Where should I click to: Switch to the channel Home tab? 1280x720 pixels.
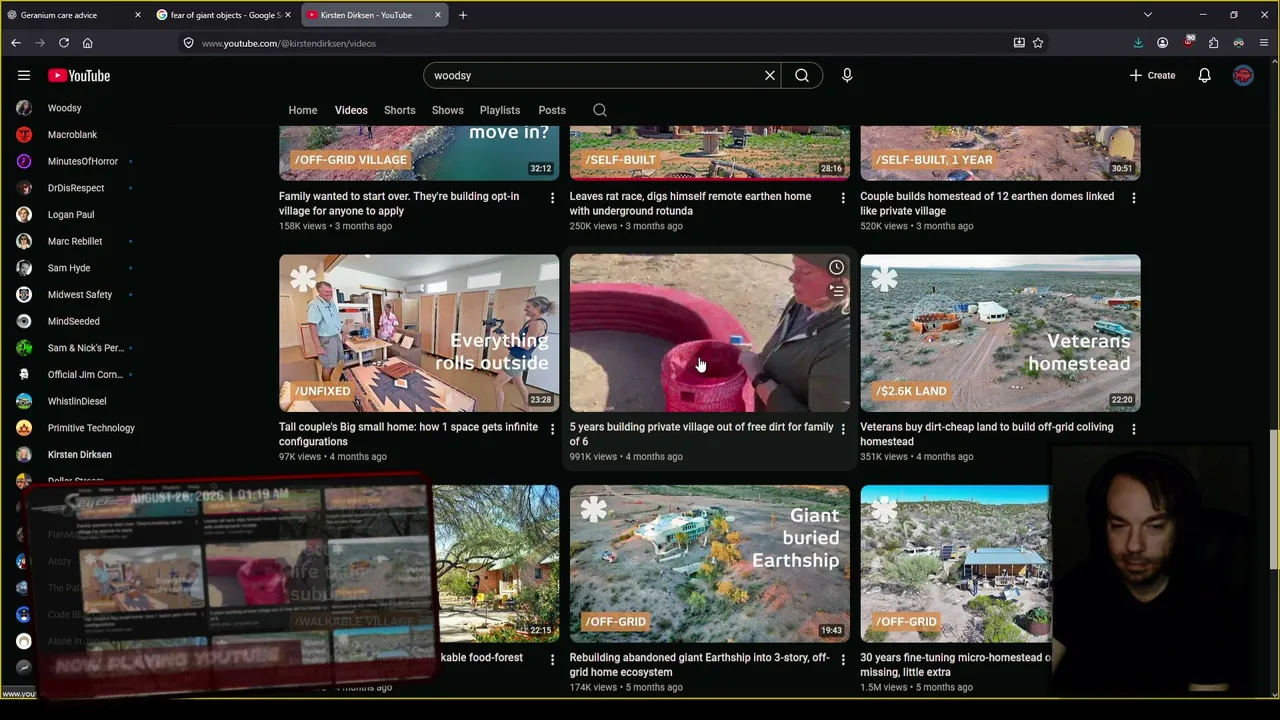tap(303, 110)
